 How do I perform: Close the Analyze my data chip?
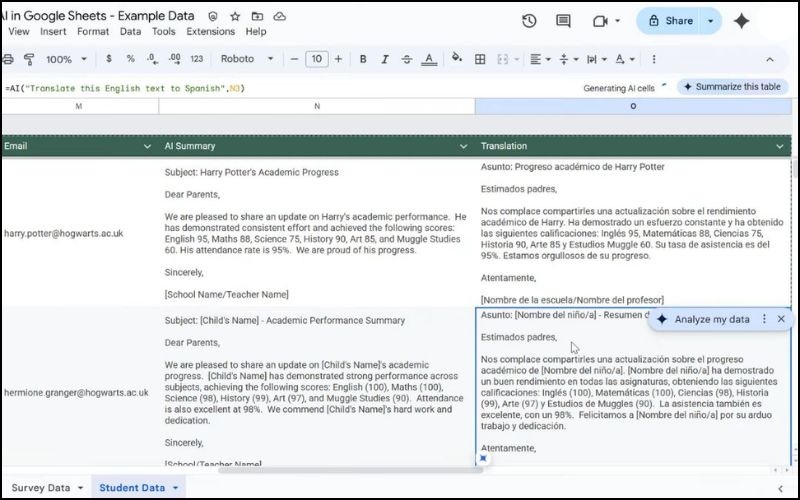click(781, 319)
